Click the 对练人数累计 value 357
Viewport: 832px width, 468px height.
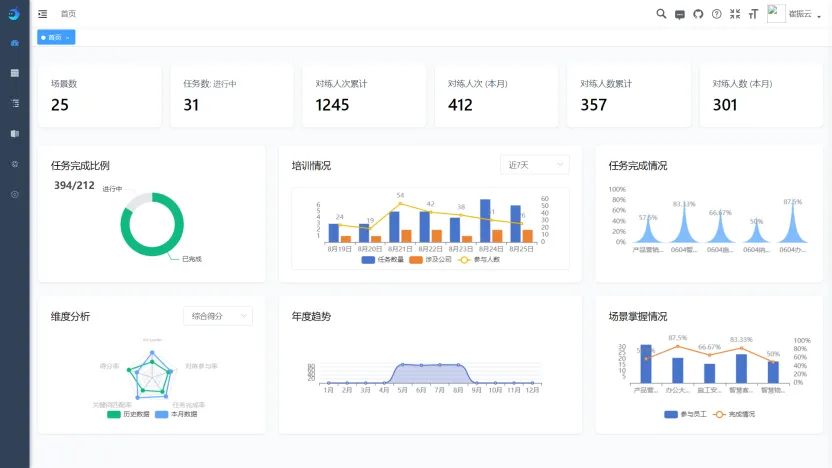(593, 105)
